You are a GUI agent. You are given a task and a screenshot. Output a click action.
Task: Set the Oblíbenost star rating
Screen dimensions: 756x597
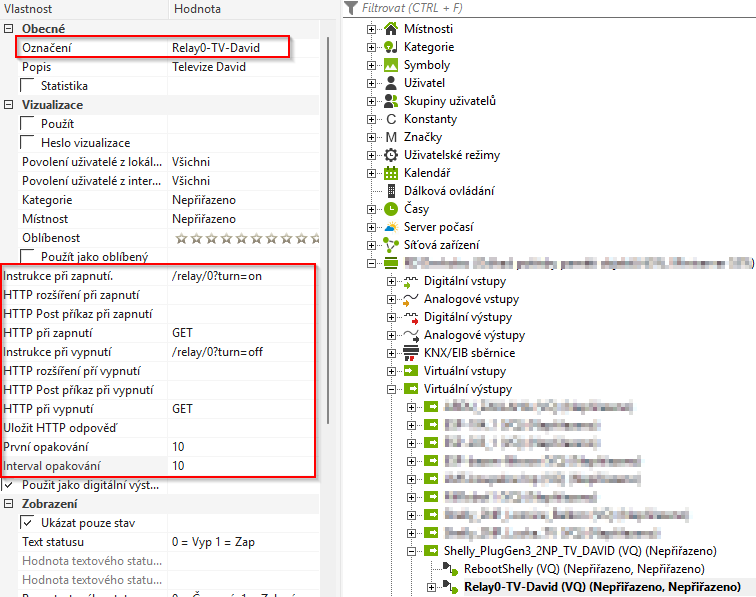[x=247, y=238]
